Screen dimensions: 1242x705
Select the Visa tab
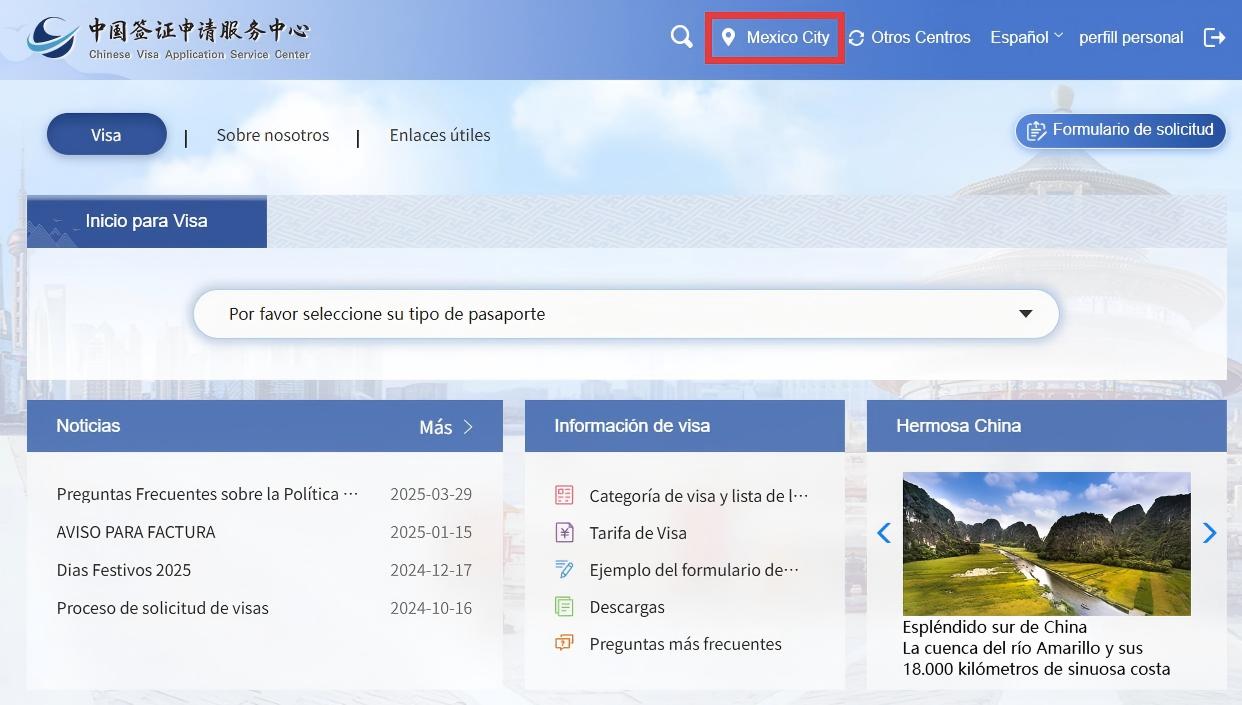tap(106, 135)
